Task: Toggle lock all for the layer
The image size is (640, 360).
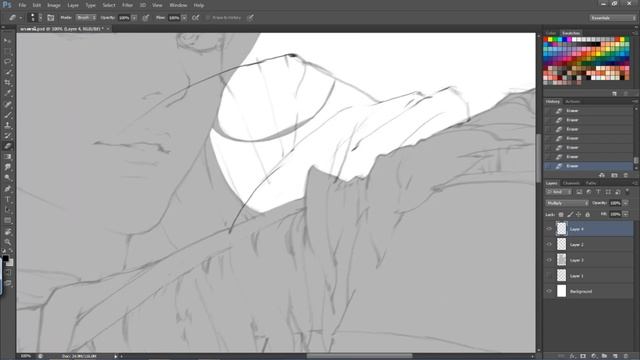Action: pos(588,214)
